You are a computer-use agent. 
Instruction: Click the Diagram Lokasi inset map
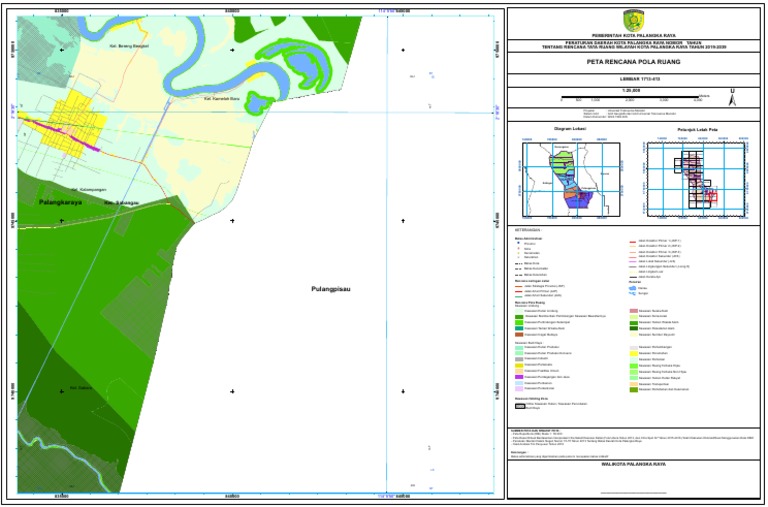(573, 177)
